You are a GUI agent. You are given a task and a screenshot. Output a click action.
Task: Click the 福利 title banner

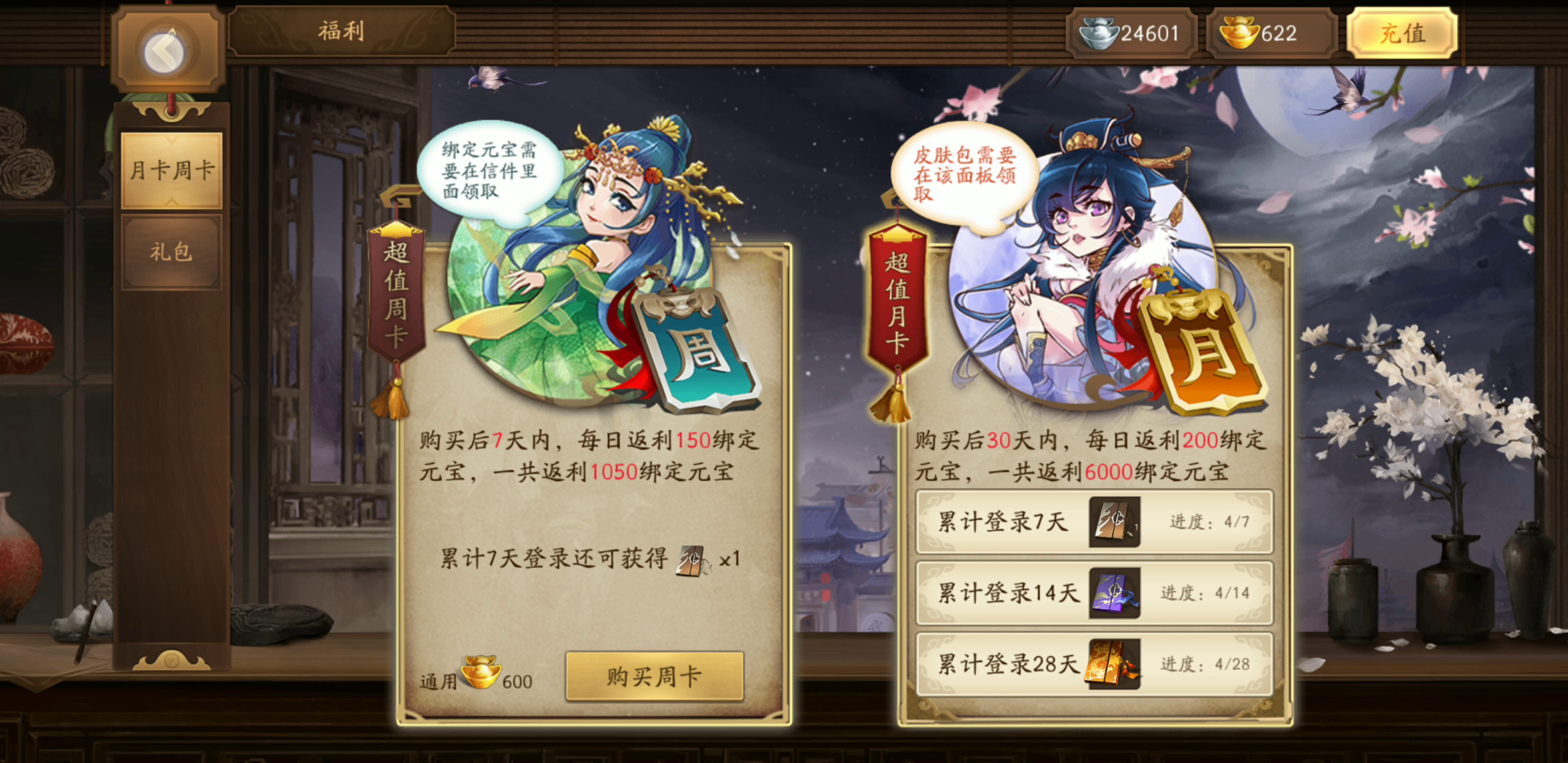click(x=342, y=30)
